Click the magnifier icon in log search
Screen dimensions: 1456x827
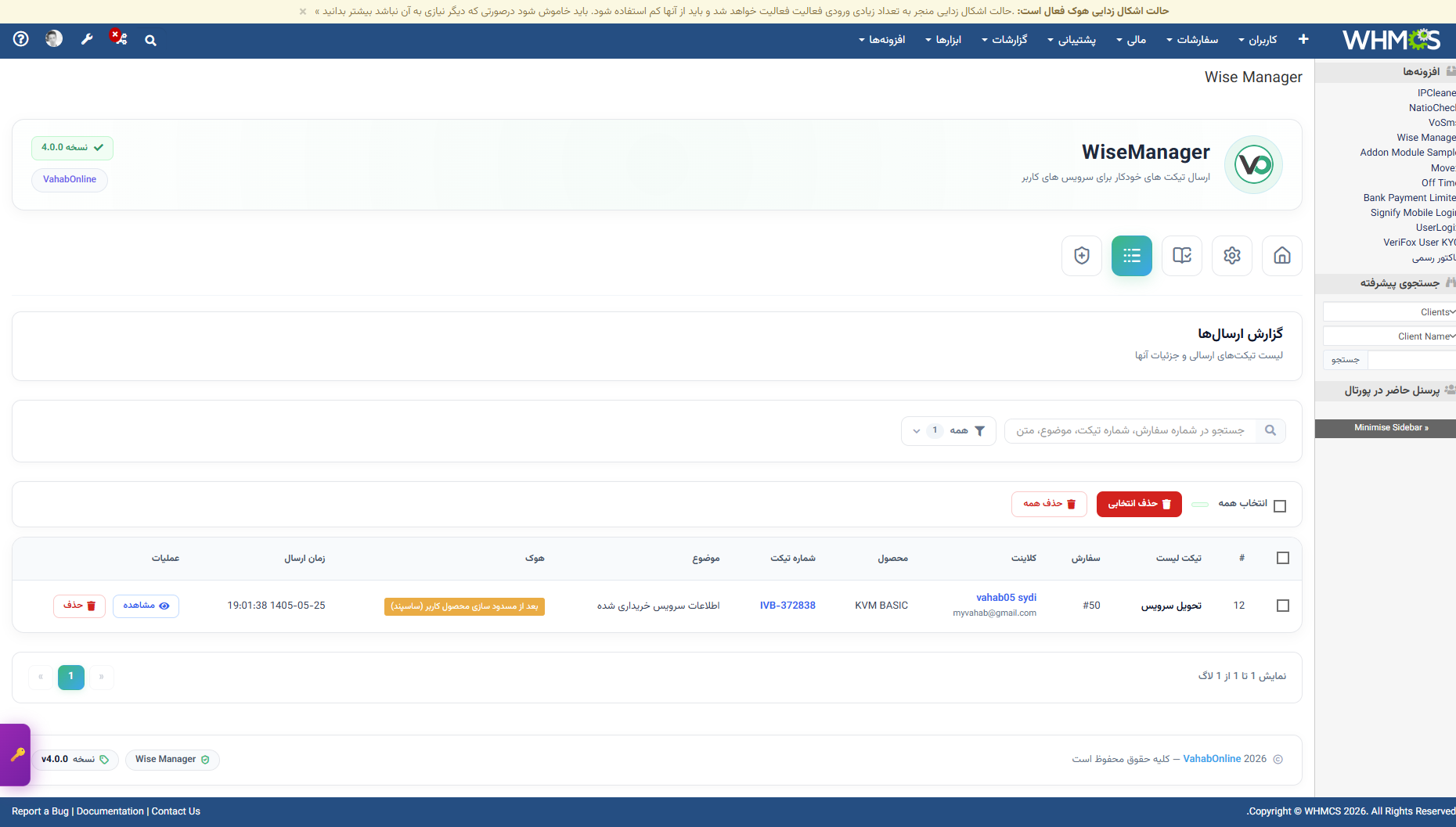tap(1270, 430)
